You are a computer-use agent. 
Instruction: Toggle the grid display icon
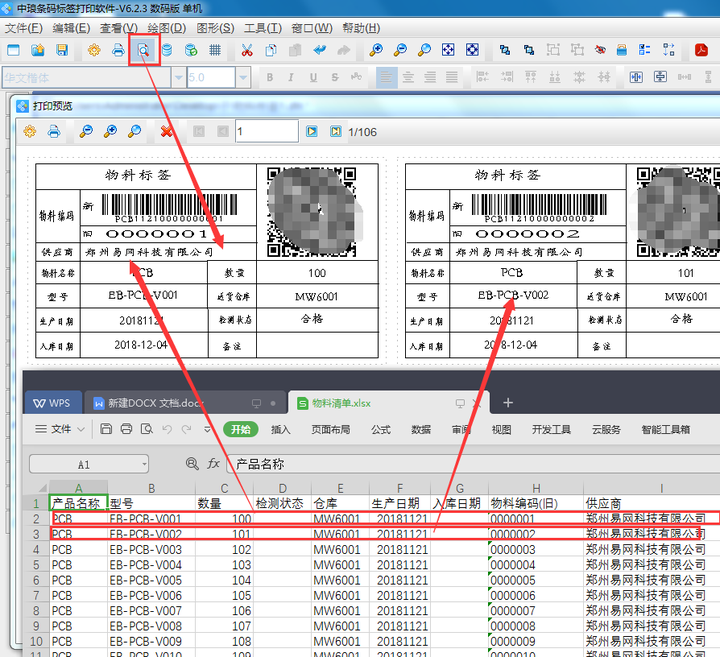point(215,50)
